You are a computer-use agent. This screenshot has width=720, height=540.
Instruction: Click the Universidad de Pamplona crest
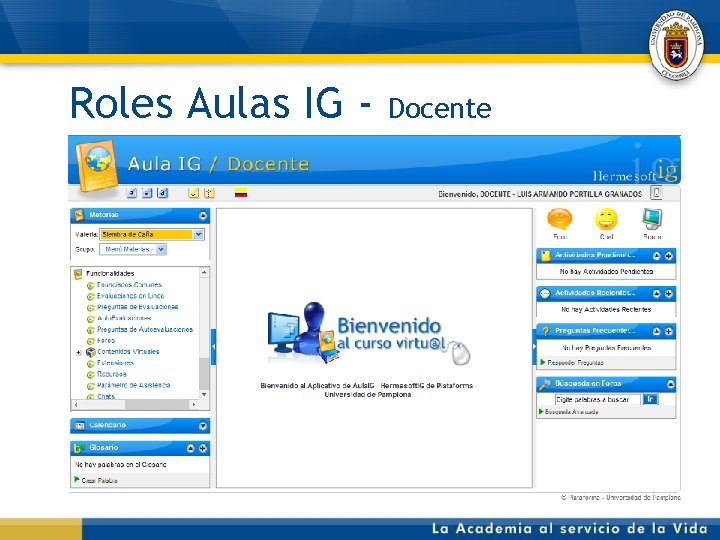[675, 45]
